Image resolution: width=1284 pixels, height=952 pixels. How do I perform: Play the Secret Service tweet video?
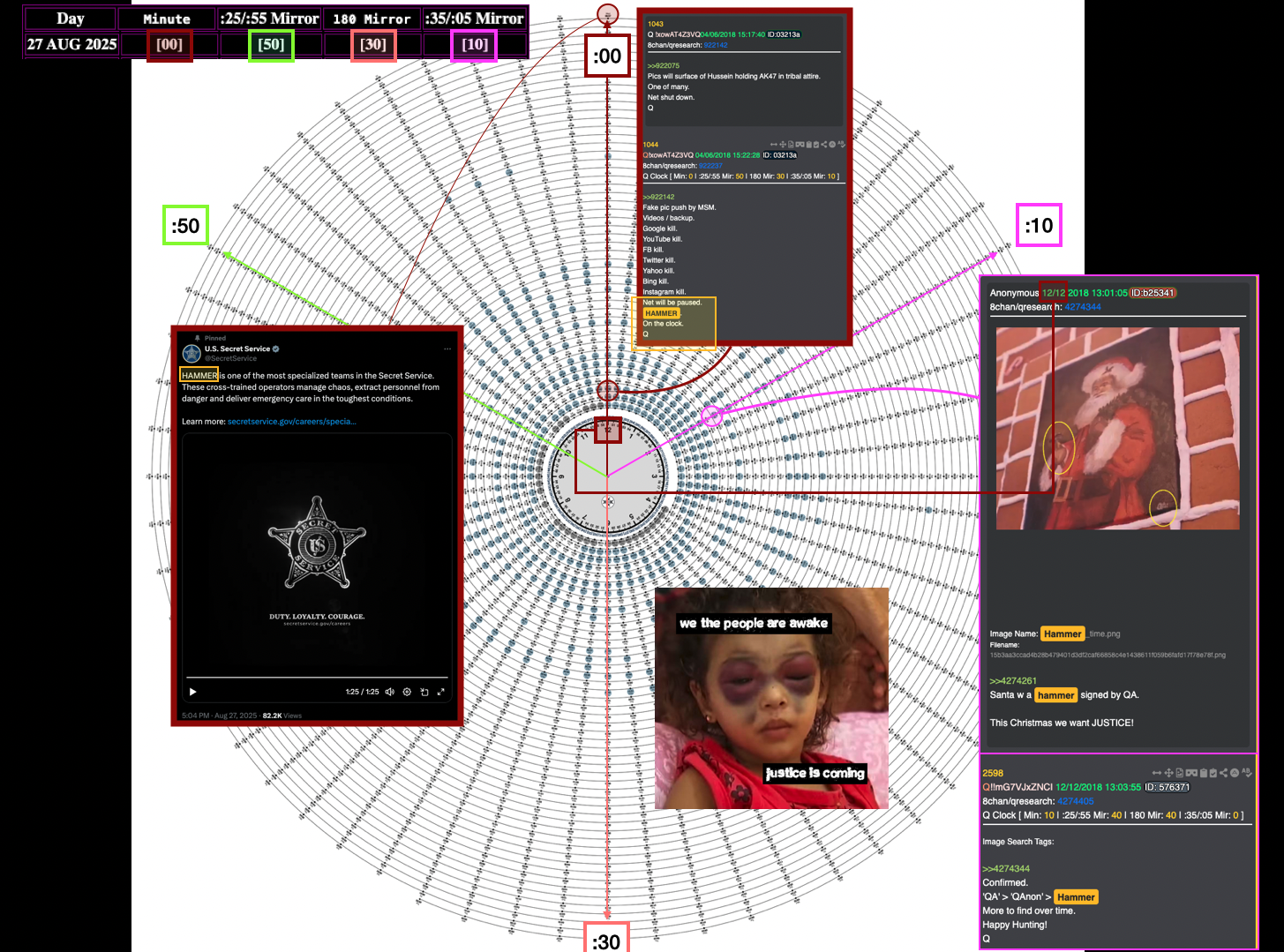pos(192,692)
